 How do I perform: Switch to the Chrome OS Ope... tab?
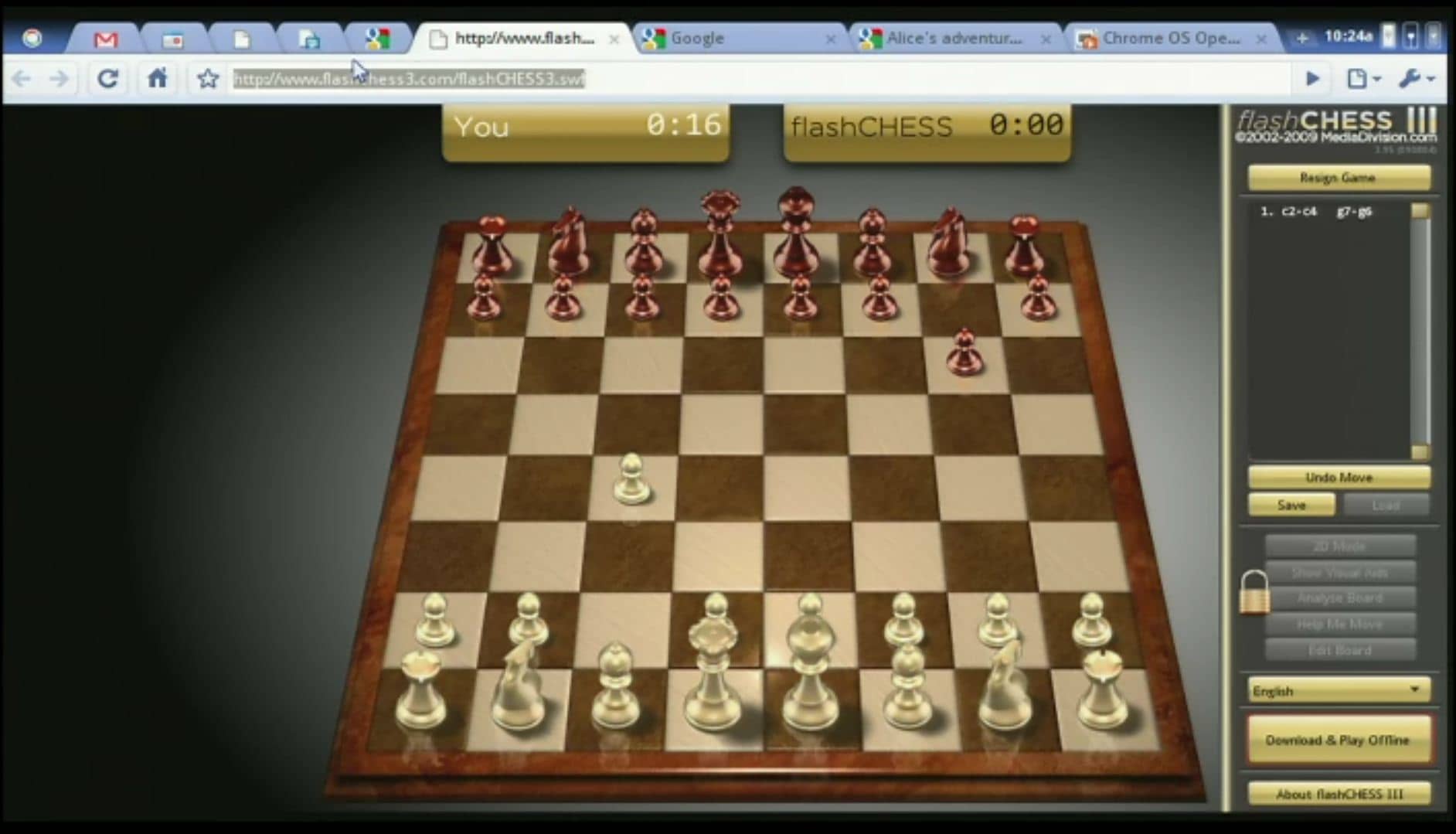[1170, 38]
